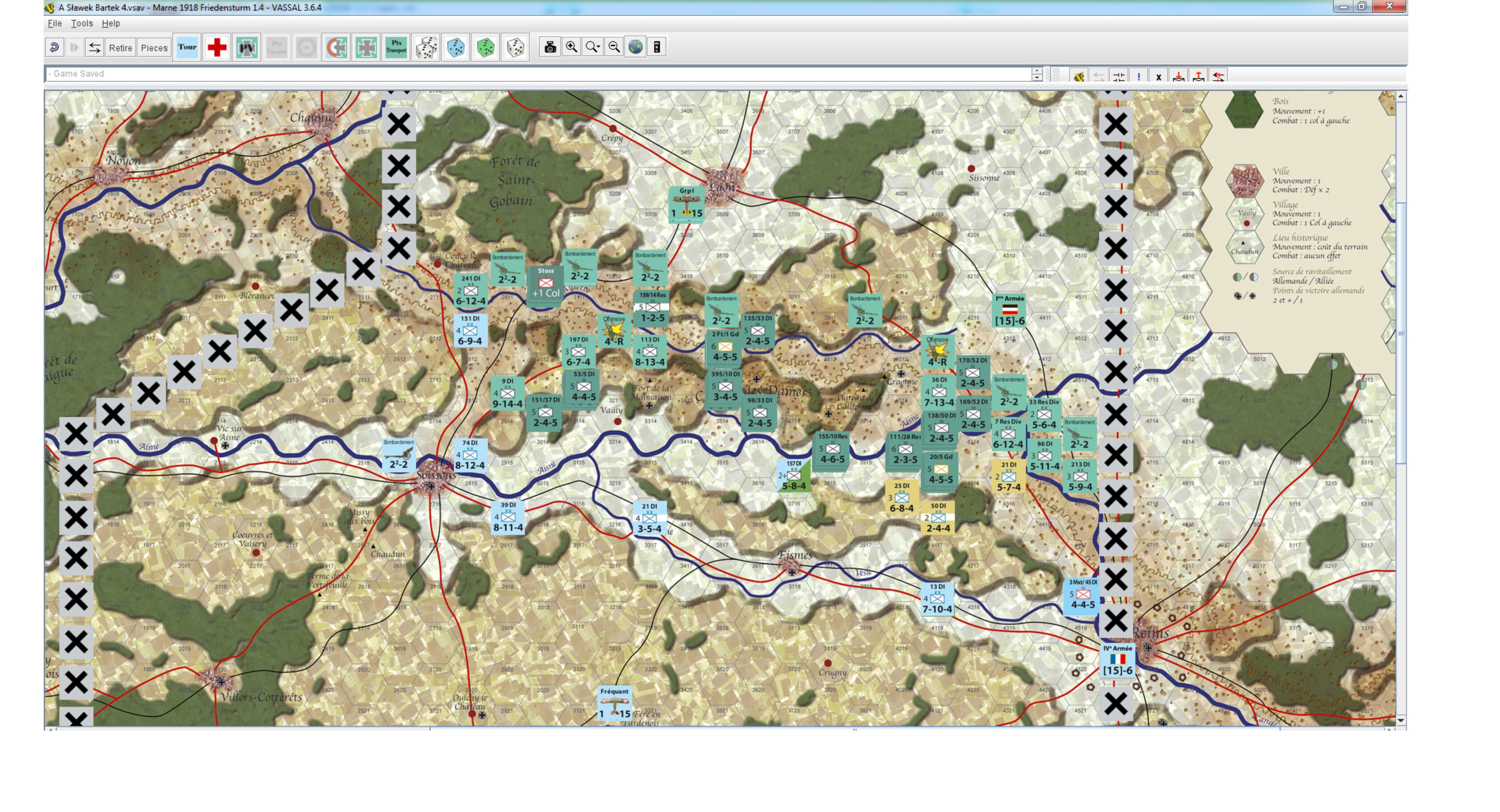
Task: Toggle the blue exclamation mark button
Action: point(1138,77)
